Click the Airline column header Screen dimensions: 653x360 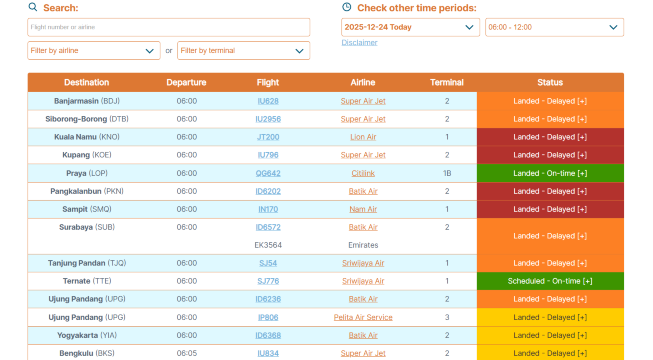tap(363, 82)
